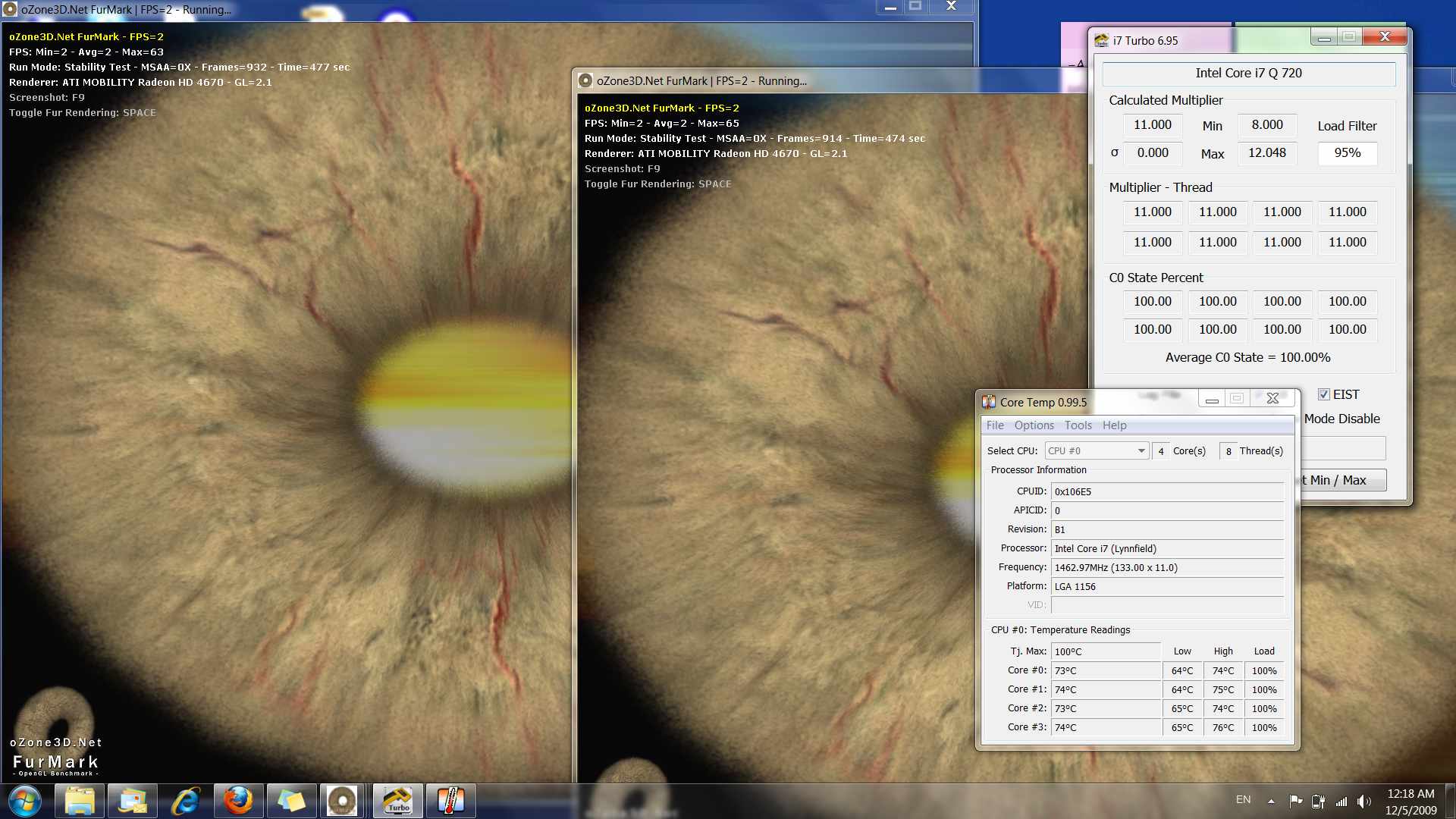Click the Core(s) count box showing 4
Image resolution: width=1456 pixels, height=819 pixels.
1160,451
